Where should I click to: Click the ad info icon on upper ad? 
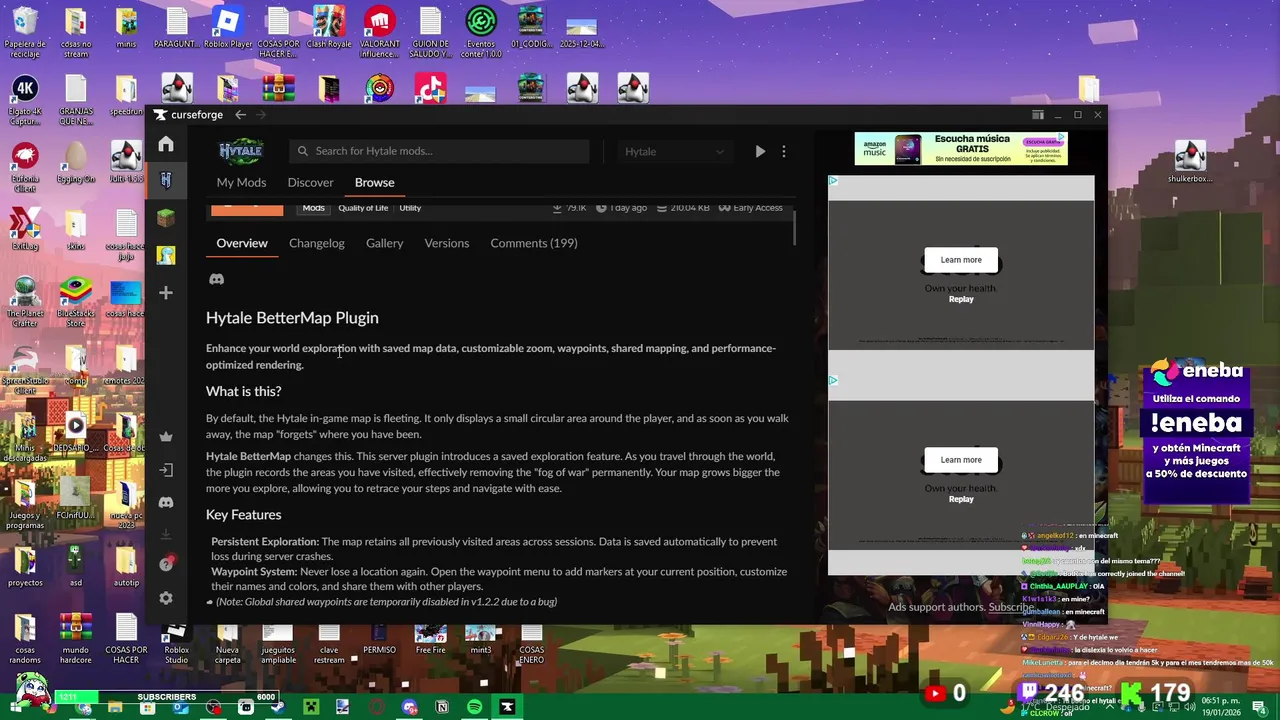[834, 181]
